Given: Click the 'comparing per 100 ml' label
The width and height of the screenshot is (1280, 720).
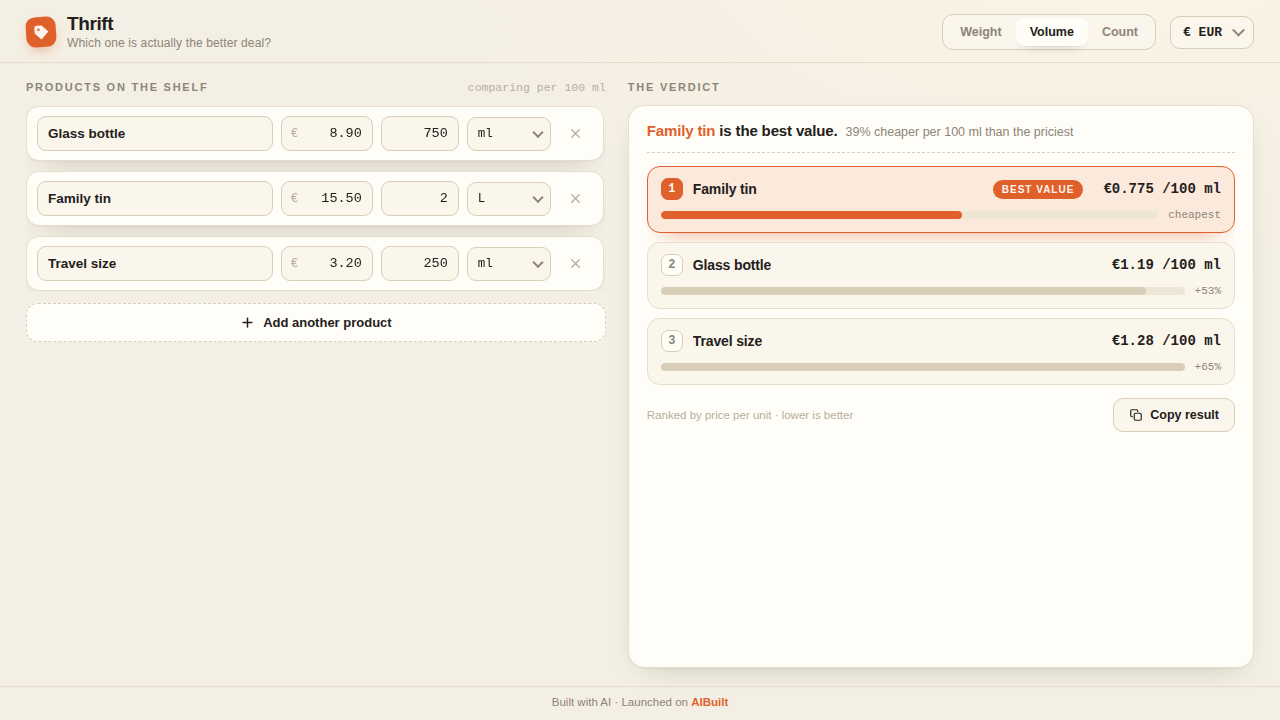Looking at the screenshot, I should point(537,88).
